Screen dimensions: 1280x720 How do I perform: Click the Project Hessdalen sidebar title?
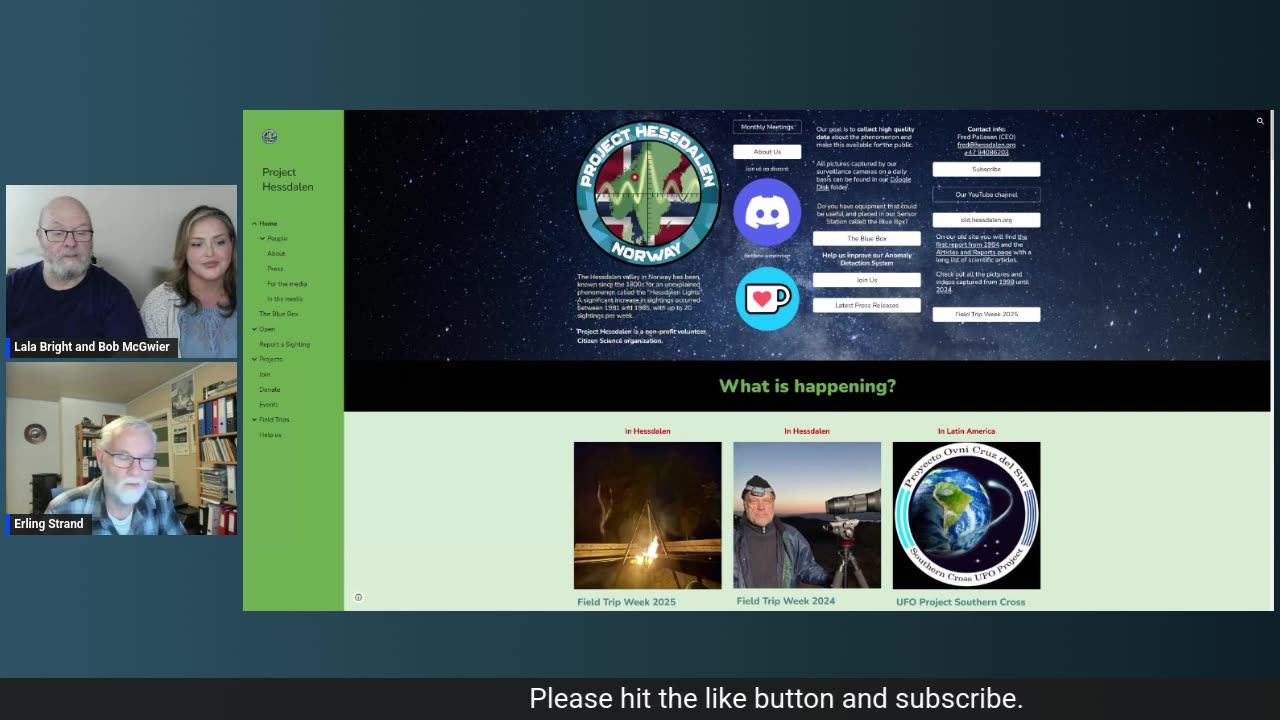point(288,179)
